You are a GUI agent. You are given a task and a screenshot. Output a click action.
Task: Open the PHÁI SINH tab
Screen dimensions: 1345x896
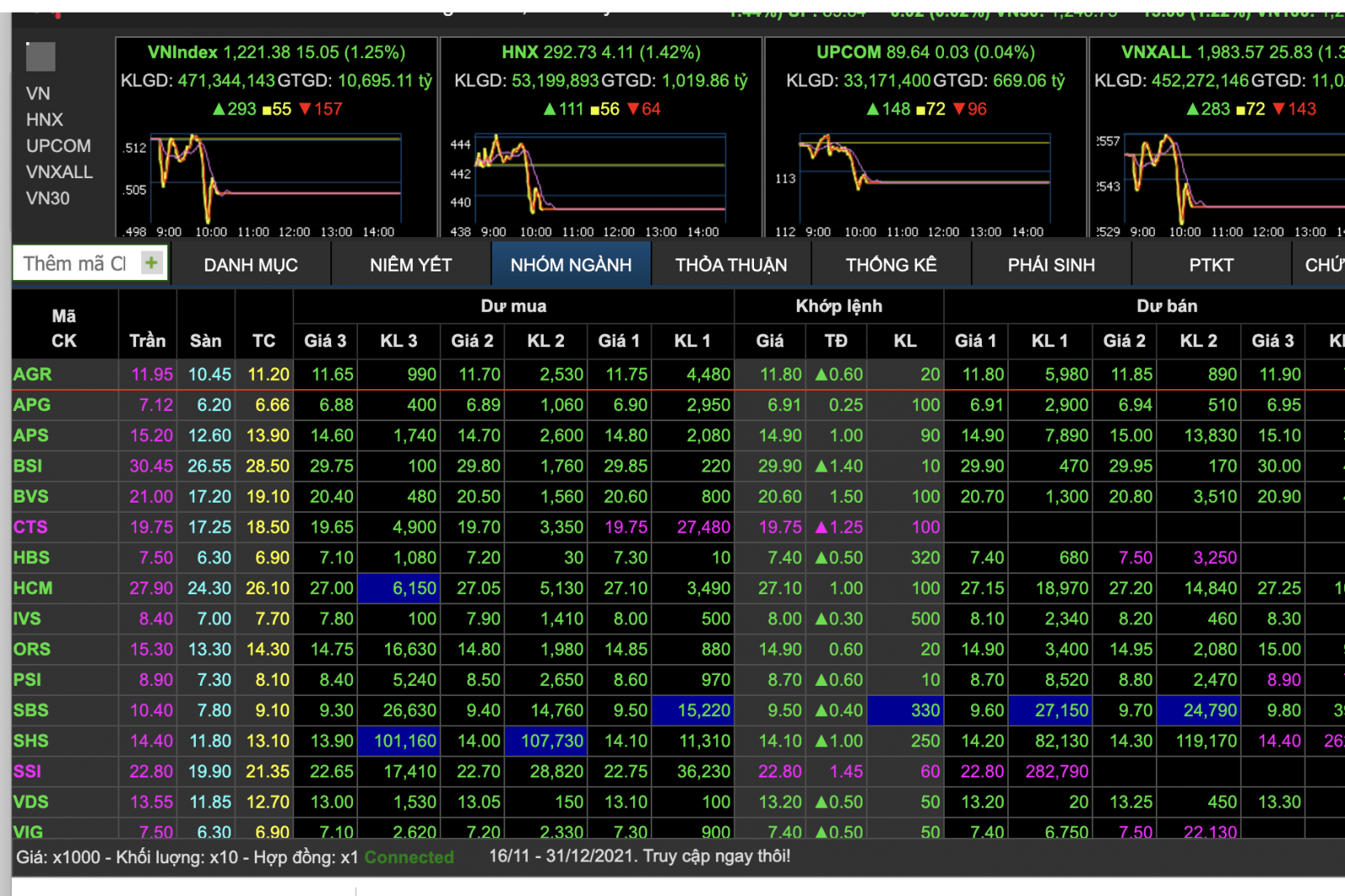coord(1052,265)
